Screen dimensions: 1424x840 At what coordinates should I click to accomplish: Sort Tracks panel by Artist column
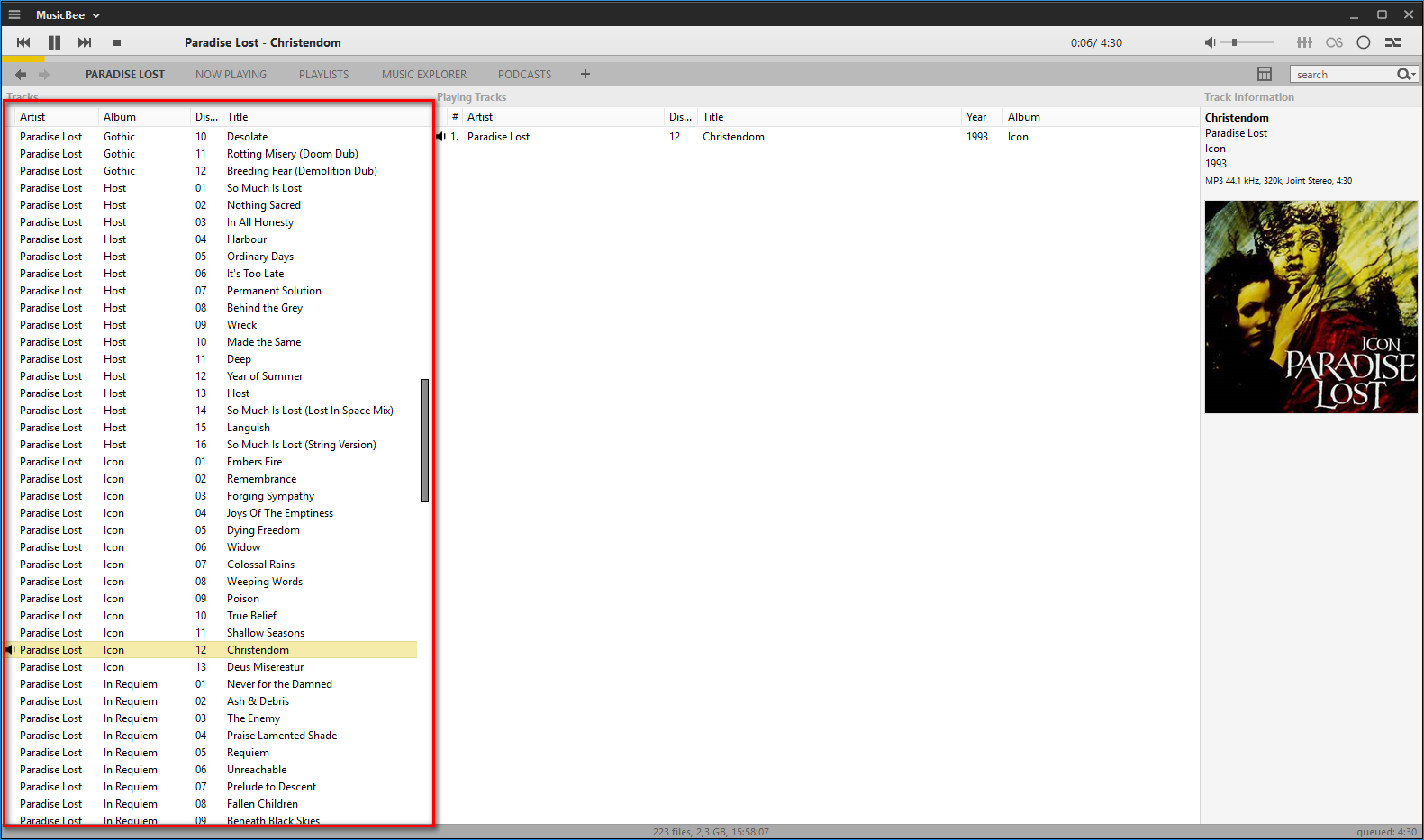[x=56, y=117]
